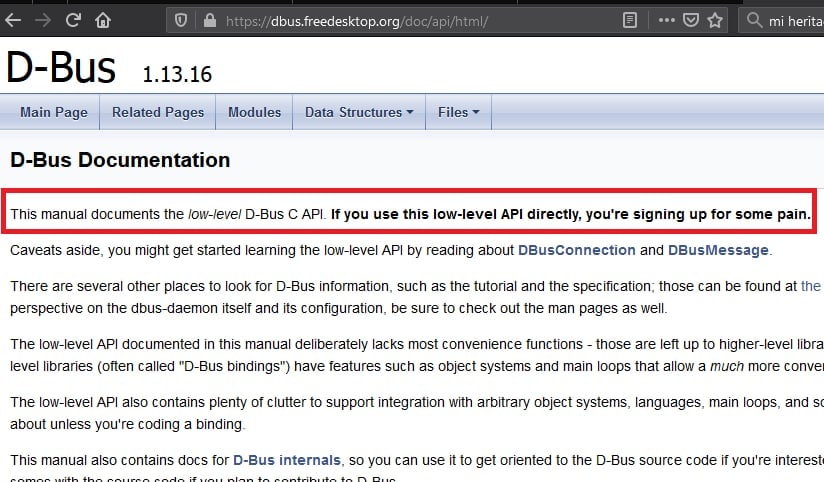Toggle reader view icon in address bar
The height and width of the screenshot is (482, 824).
click(x=630, y=20)
